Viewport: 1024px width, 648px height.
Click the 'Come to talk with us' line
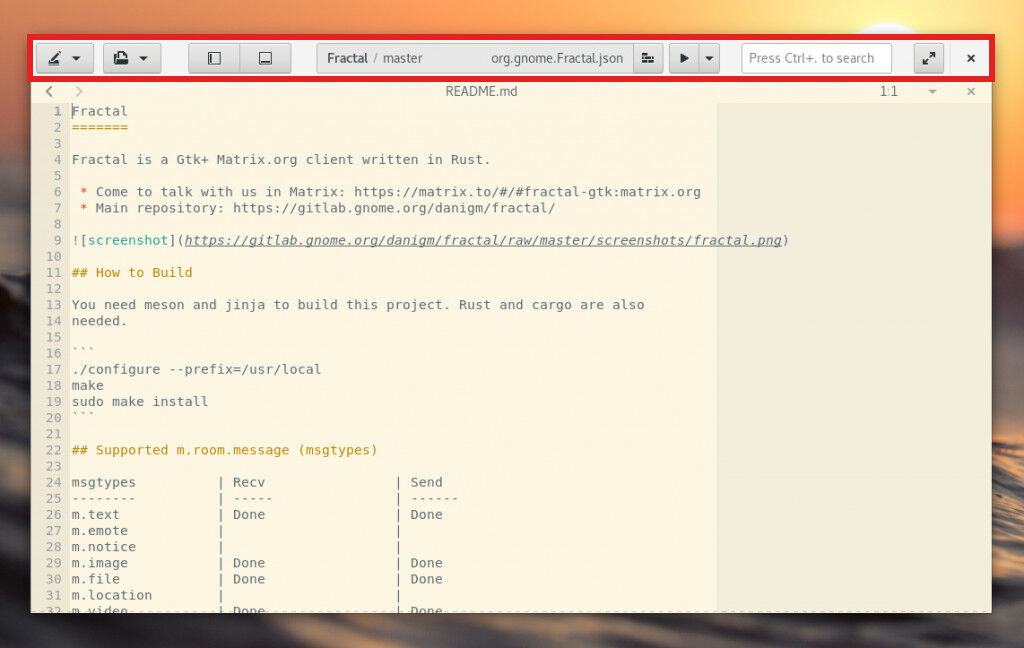390,192
